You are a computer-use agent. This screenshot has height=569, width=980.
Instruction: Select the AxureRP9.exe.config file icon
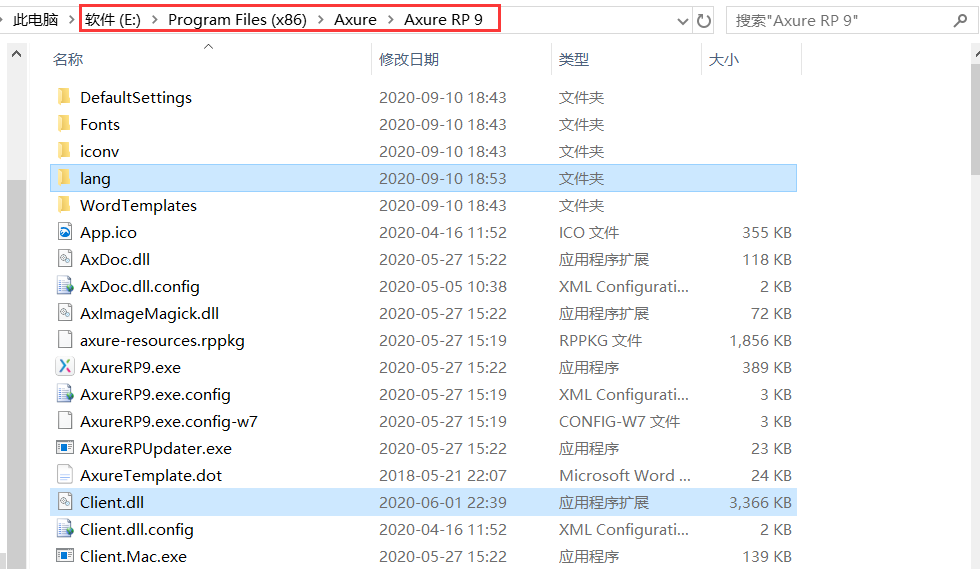[65, 393]
